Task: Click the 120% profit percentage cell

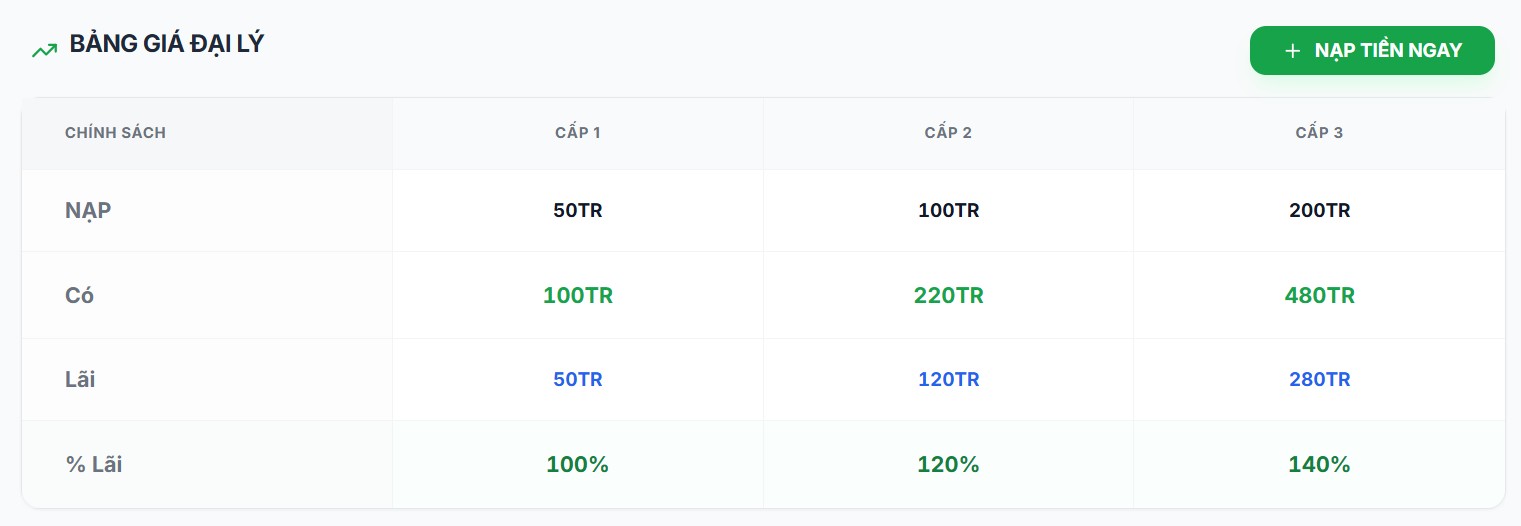Action: pyautogui.click(x=948, y=465)
